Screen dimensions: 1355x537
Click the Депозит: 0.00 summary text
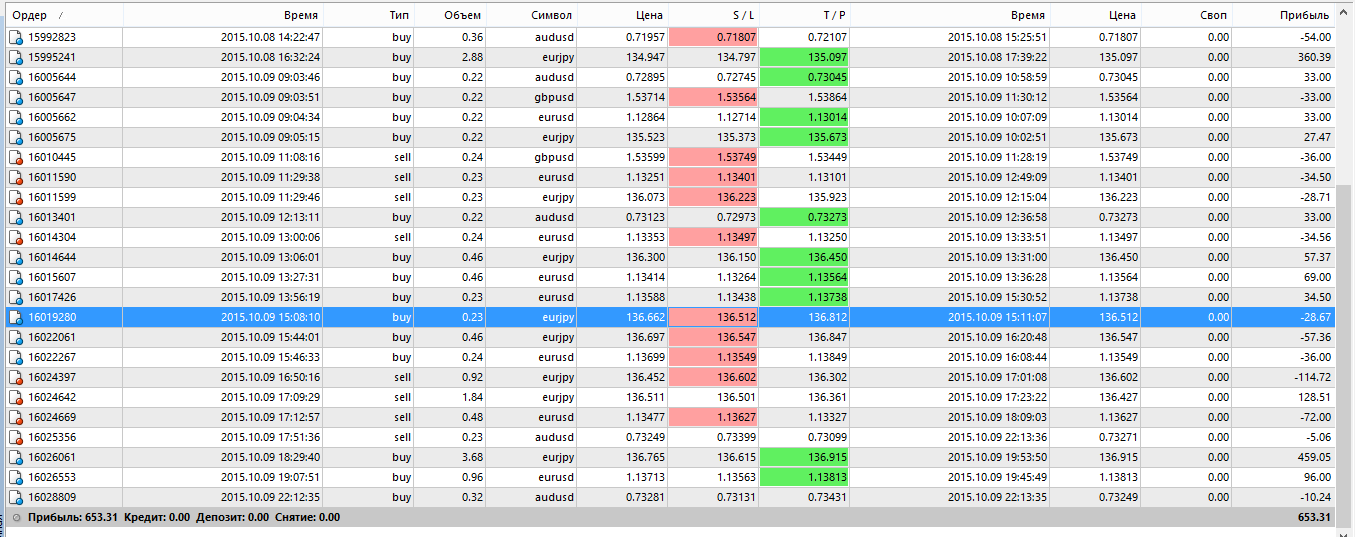(232, 517)
